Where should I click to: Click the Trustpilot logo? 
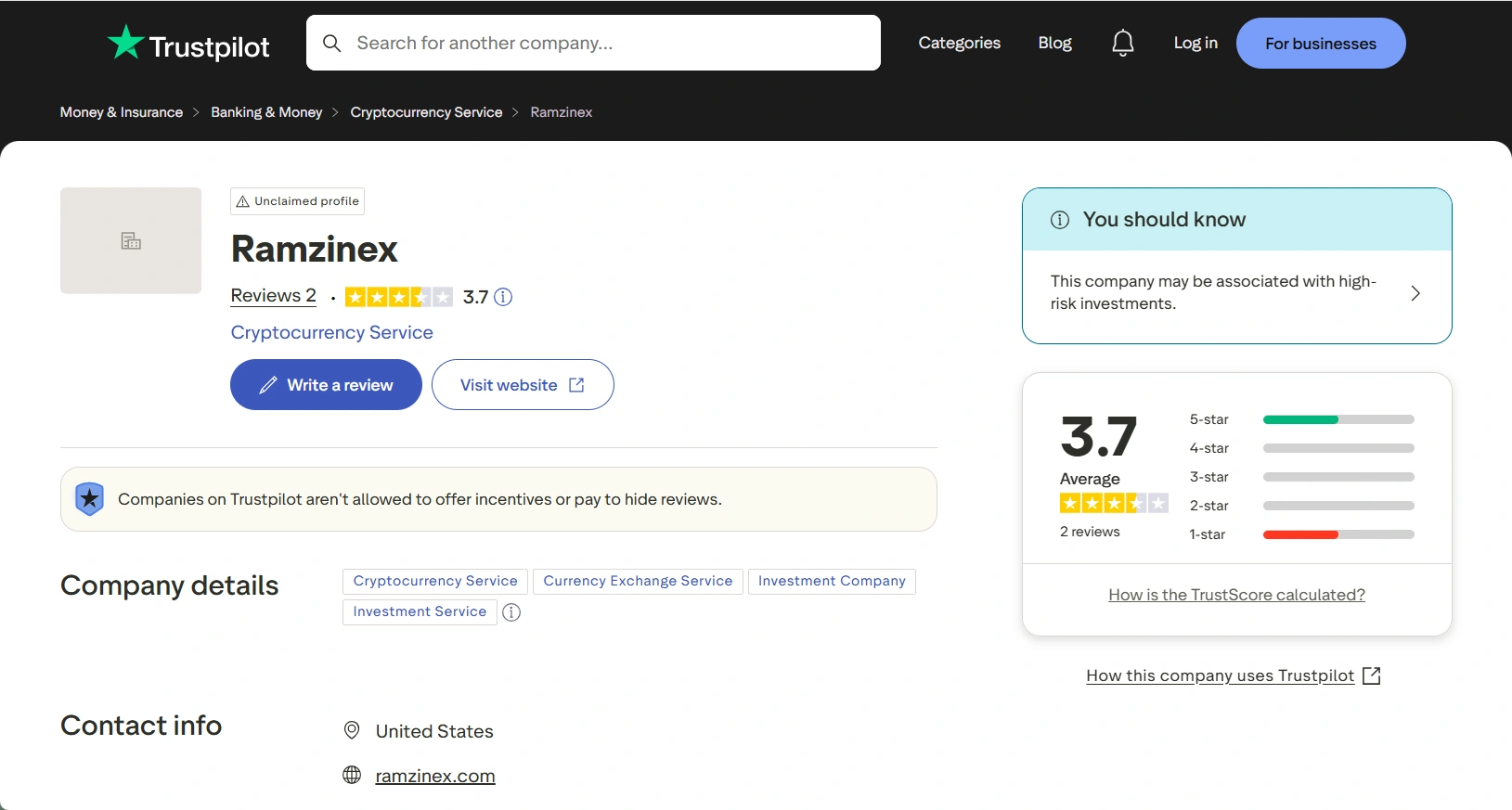click(x=188, y=44)
